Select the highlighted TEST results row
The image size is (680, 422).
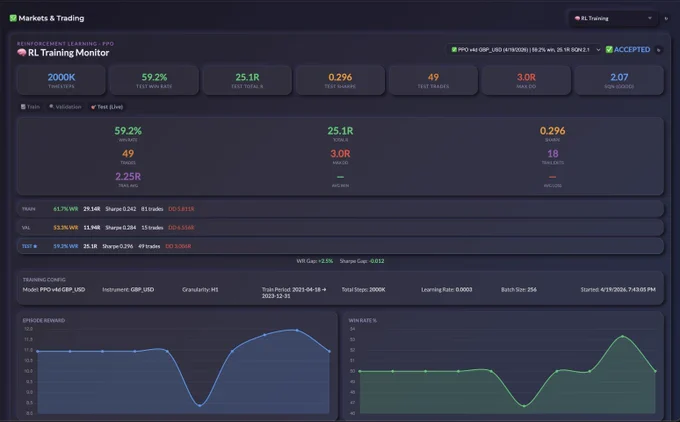coord(340,246)
